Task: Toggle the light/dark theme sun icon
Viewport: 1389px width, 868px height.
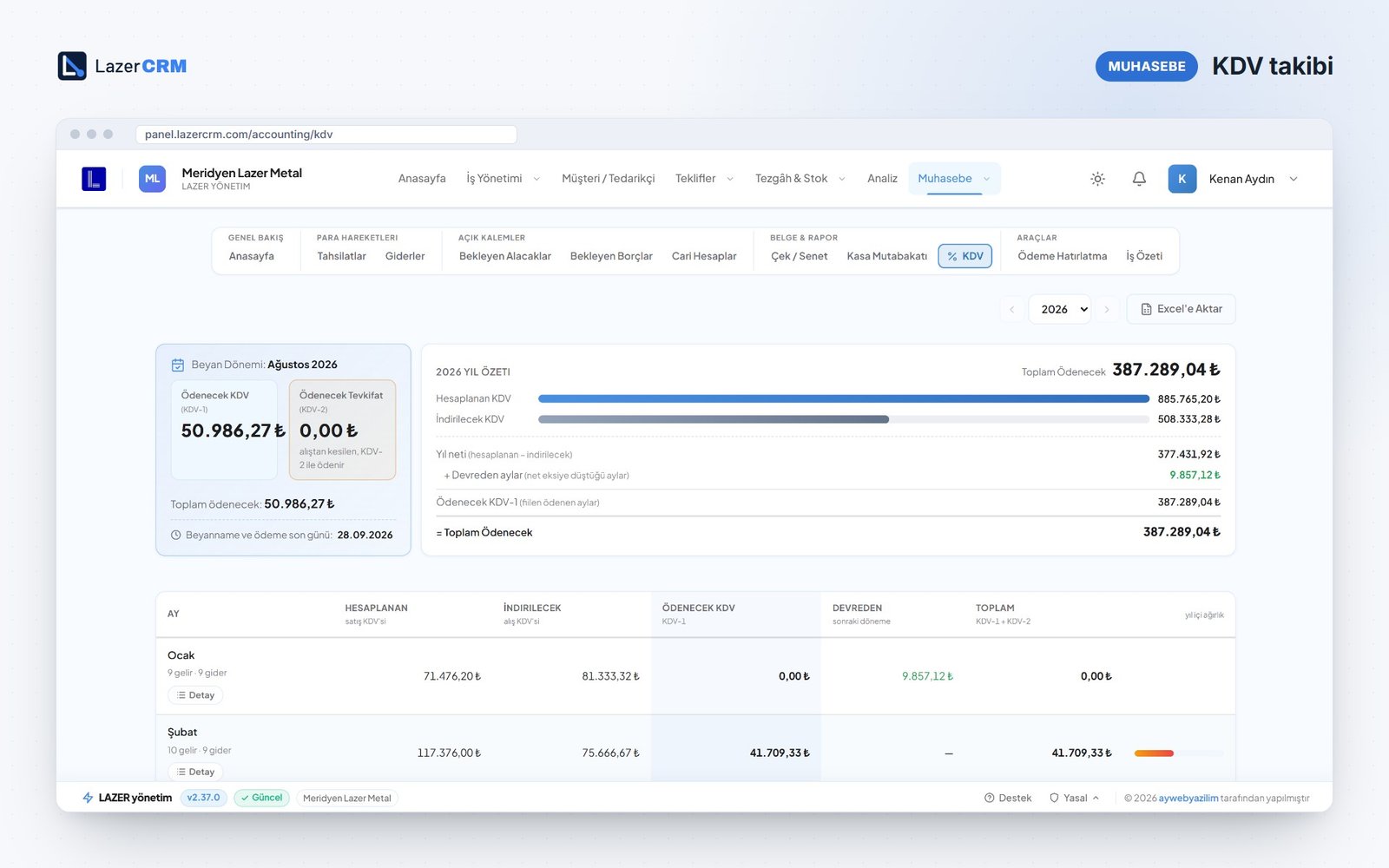Action: click(x=1097, y=179)
